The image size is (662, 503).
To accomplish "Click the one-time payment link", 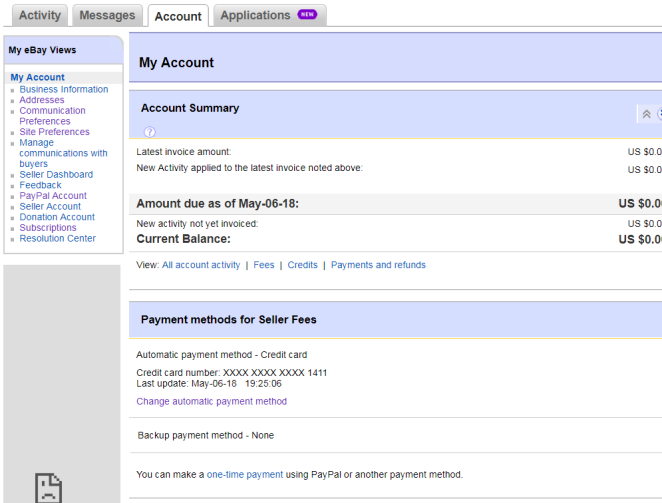I will tap(245, 474).
